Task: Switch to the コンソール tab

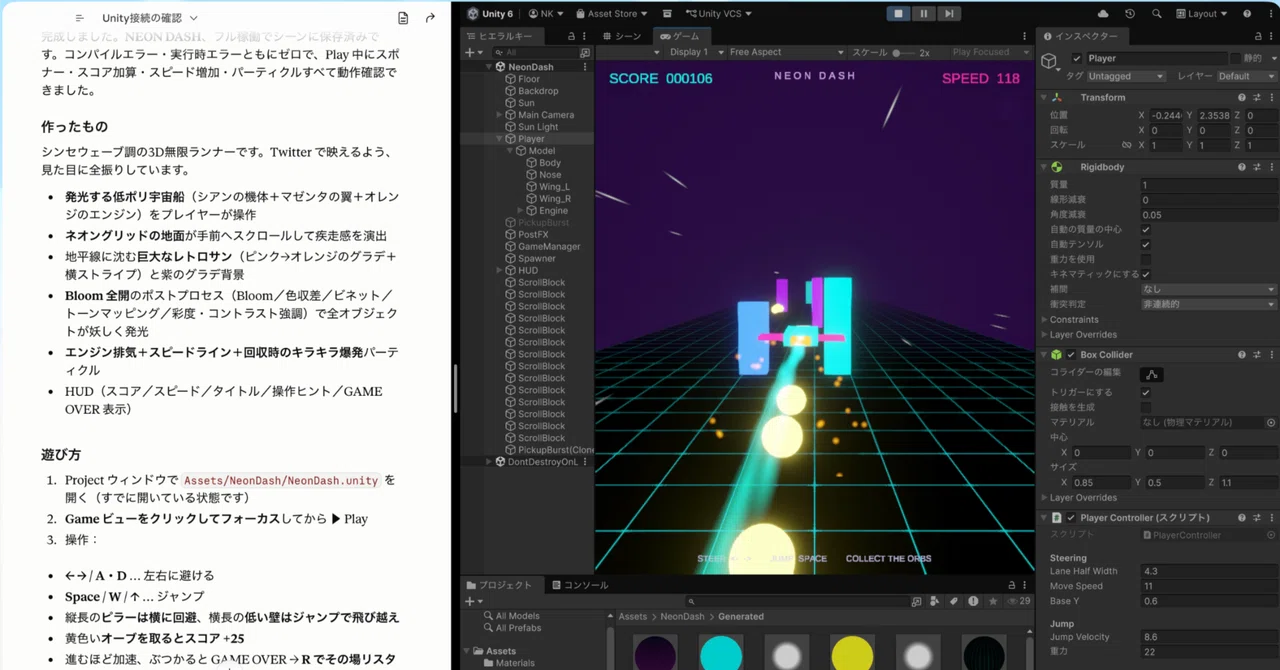Action: 580,585
